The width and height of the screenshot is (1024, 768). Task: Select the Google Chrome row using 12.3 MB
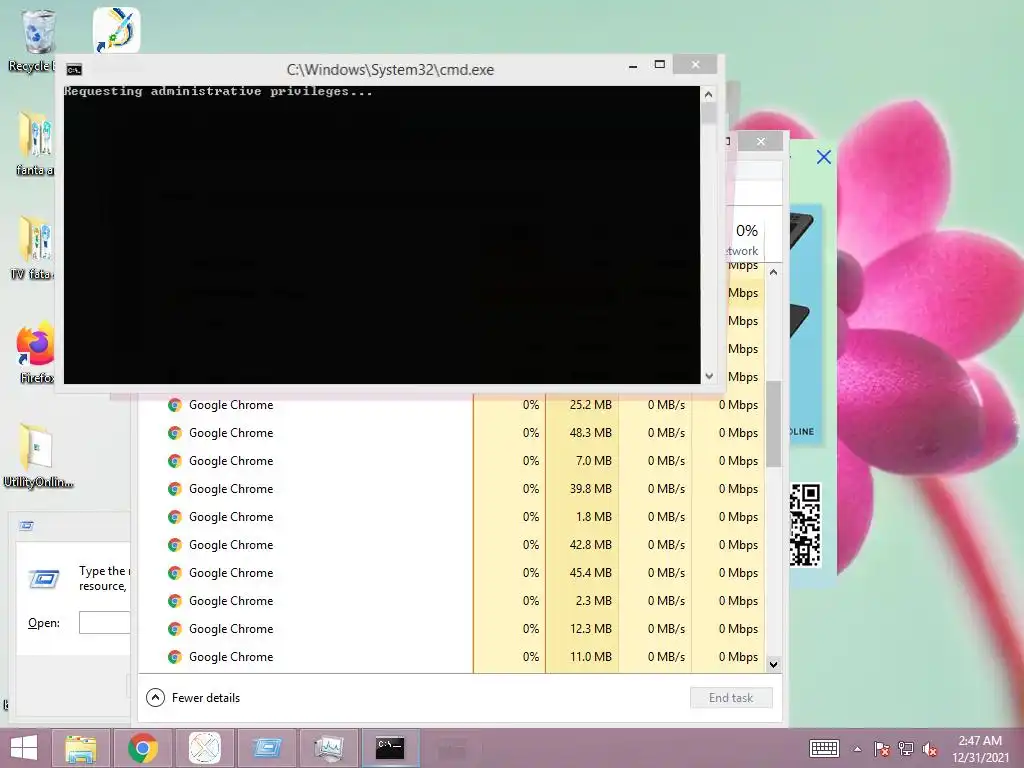pyautogui.click(x=451, y=629)
